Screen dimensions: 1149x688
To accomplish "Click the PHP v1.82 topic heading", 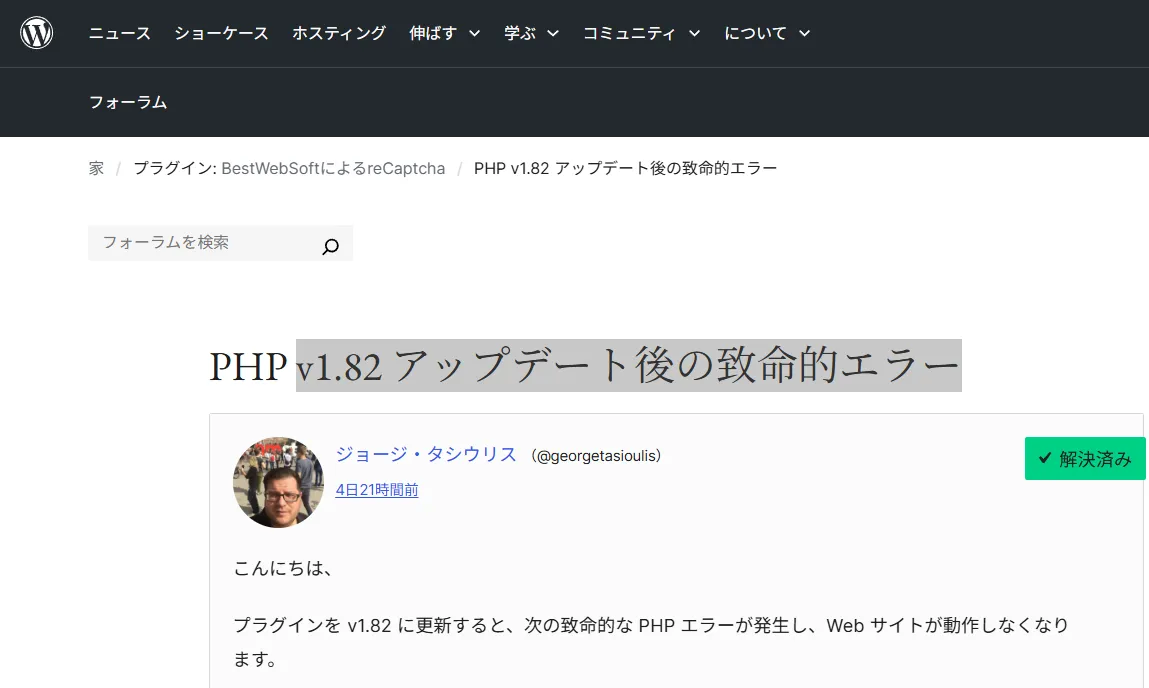I will pyautogui.click(x=585, y=366).
